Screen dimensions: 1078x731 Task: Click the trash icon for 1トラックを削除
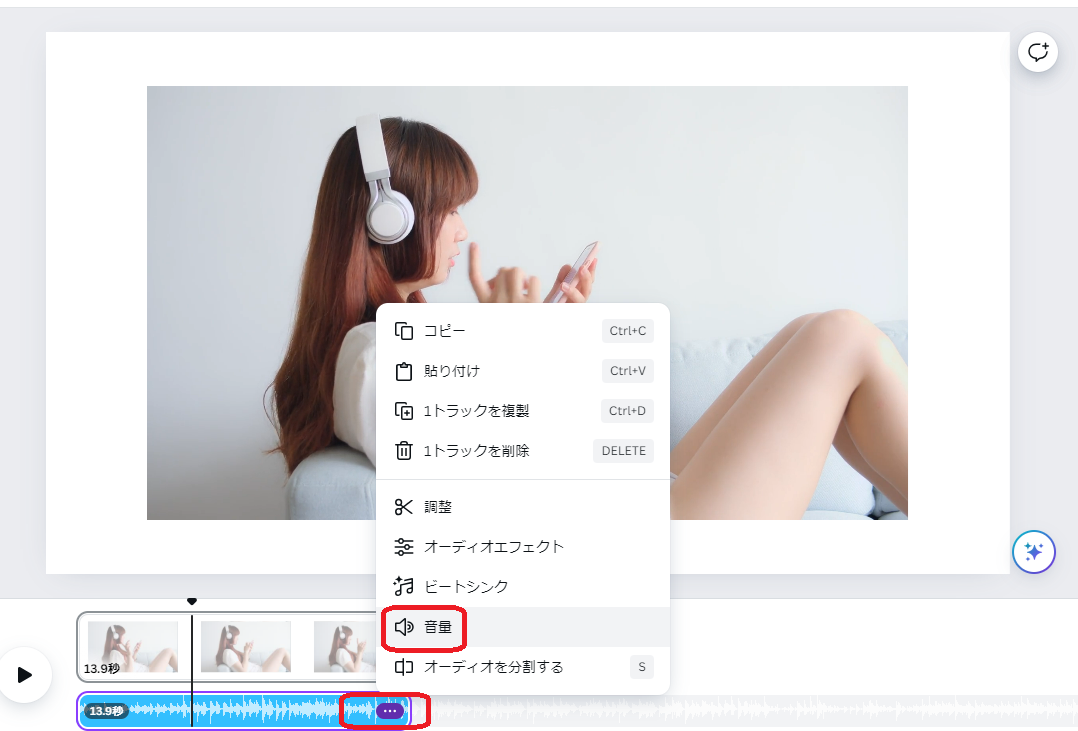tap(404, 450)
